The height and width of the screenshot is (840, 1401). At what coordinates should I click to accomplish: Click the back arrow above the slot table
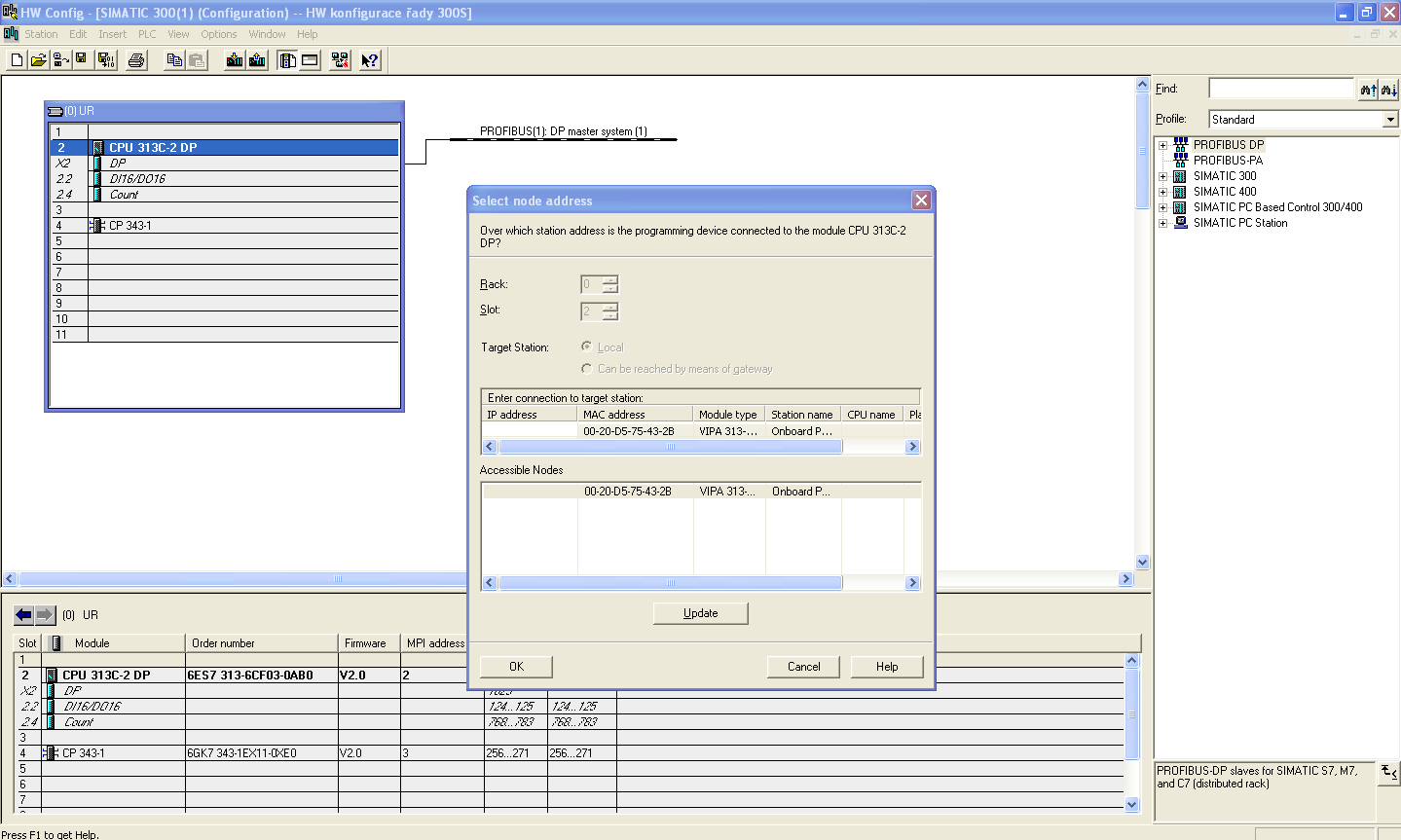click(x=24, y=615)
